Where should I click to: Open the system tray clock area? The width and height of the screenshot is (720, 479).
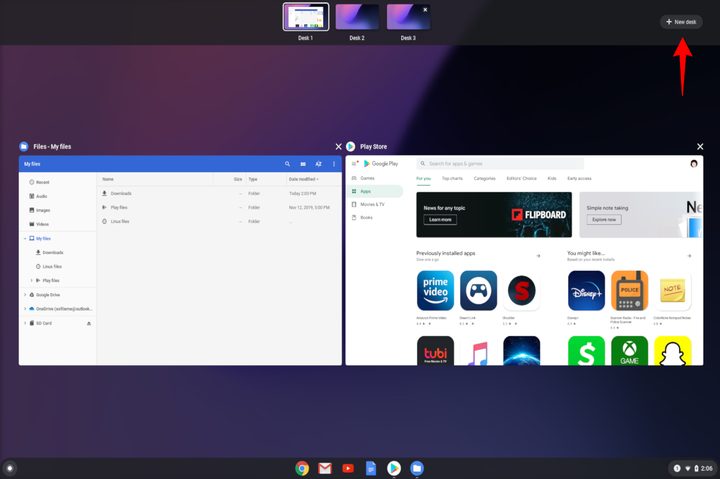(x=692, y=468)
